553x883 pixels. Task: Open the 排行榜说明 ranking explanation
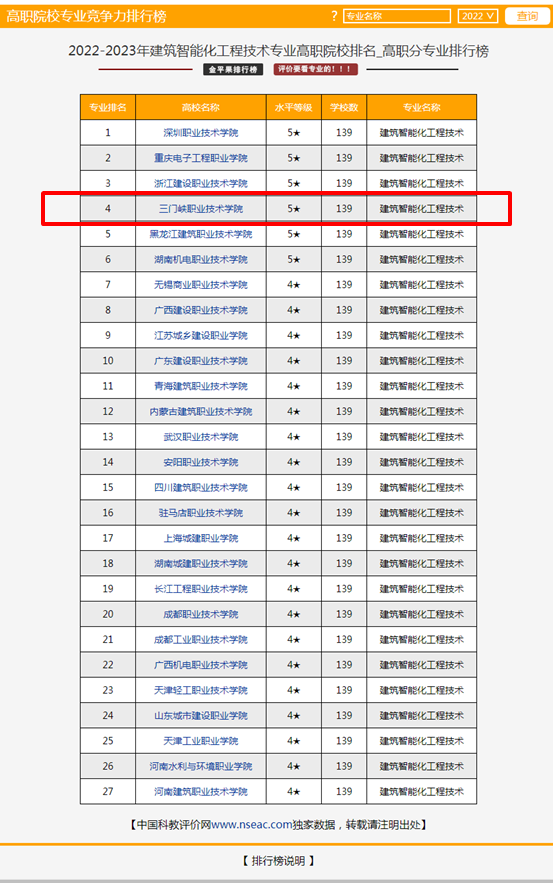[278, 861]
